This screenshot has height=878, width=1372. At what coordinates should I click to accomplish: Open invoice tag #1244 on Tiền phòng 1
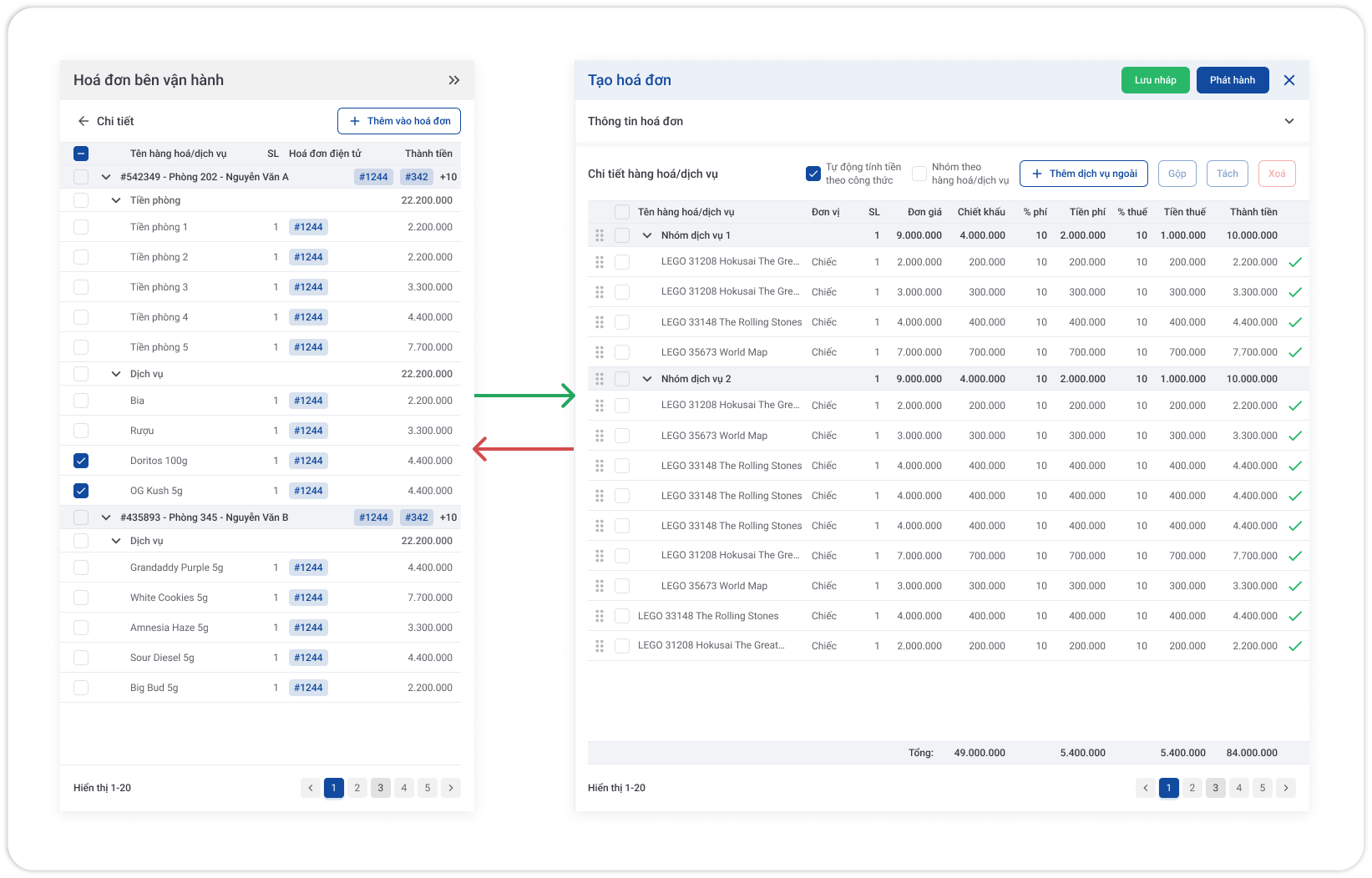308,227
